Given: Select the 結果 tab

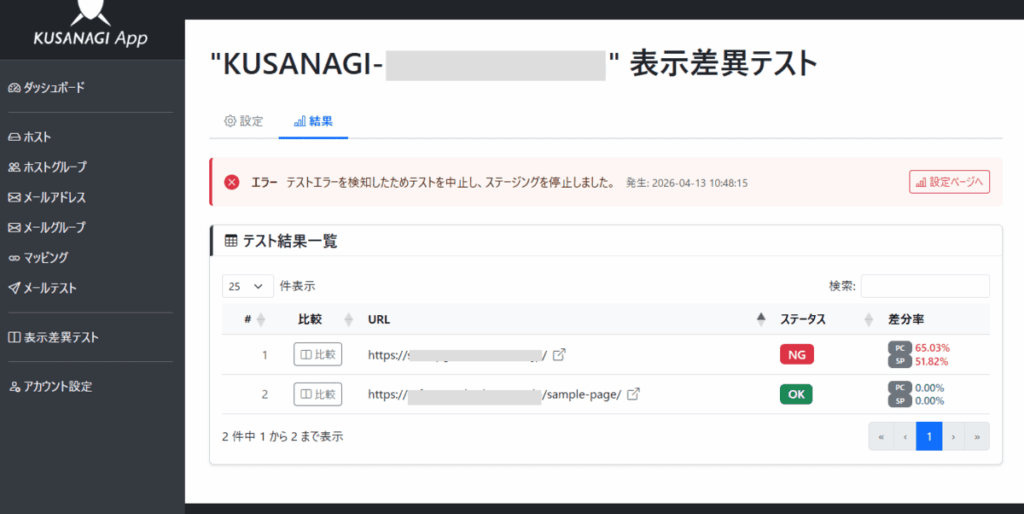Looking at the screenshot, I should point(313,121).
